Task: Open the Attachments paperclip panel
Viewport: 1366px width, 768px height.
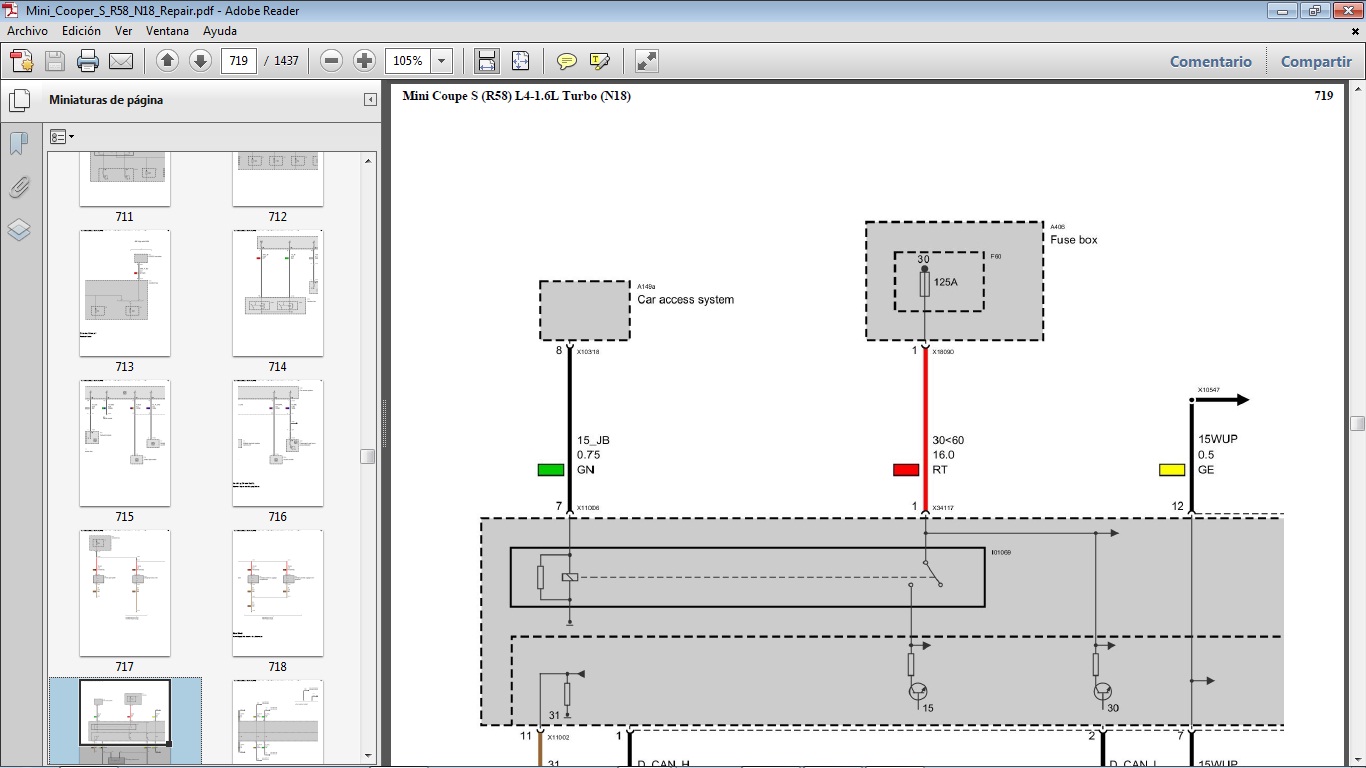Action: coord(19,187)
